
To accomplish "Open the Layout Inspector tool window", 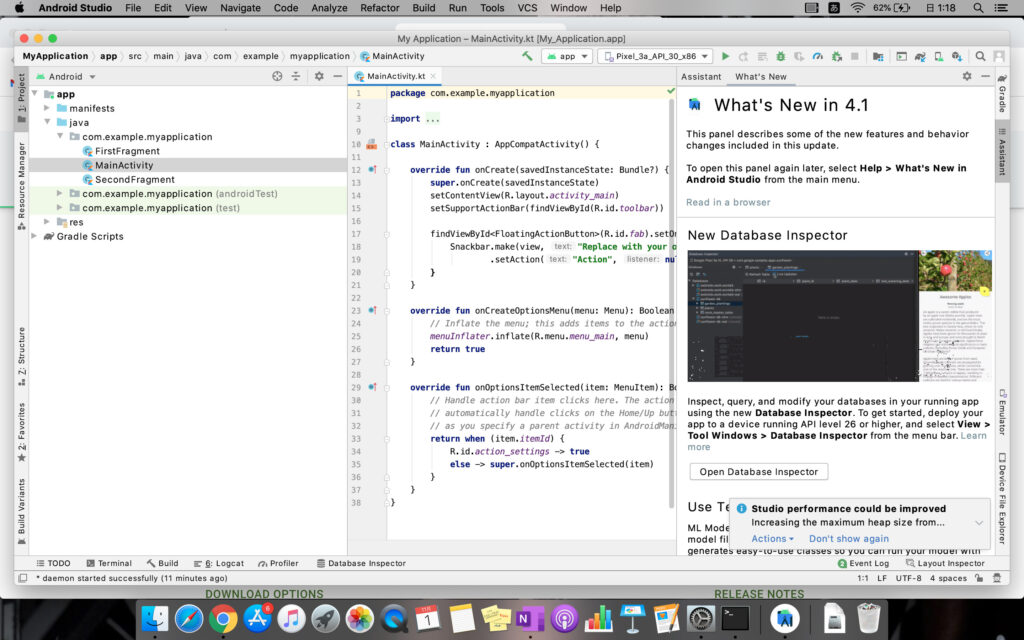I will point(944,563).
